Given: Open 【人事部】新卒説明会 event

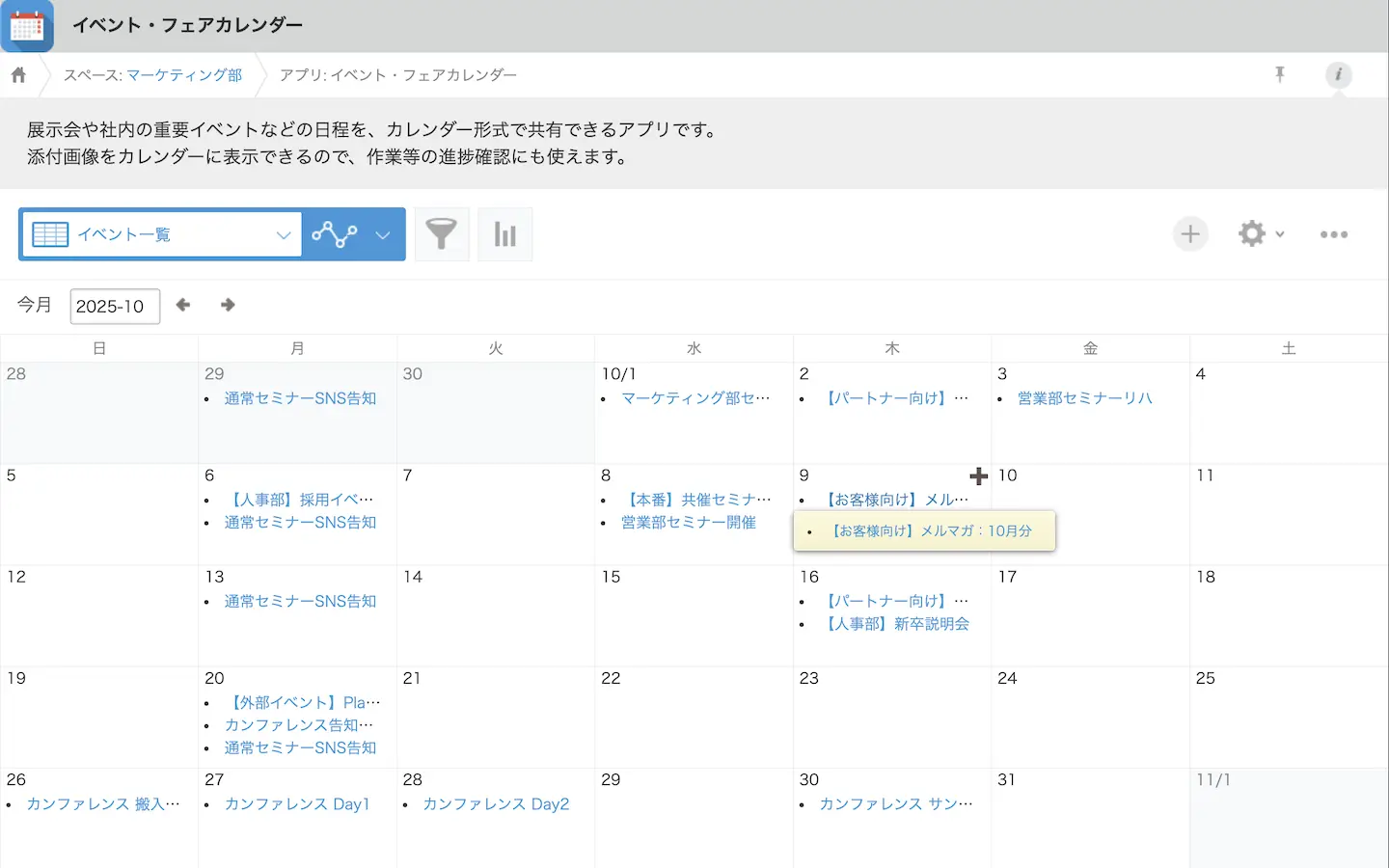Looking at the screenshot, I should point(898,624).
